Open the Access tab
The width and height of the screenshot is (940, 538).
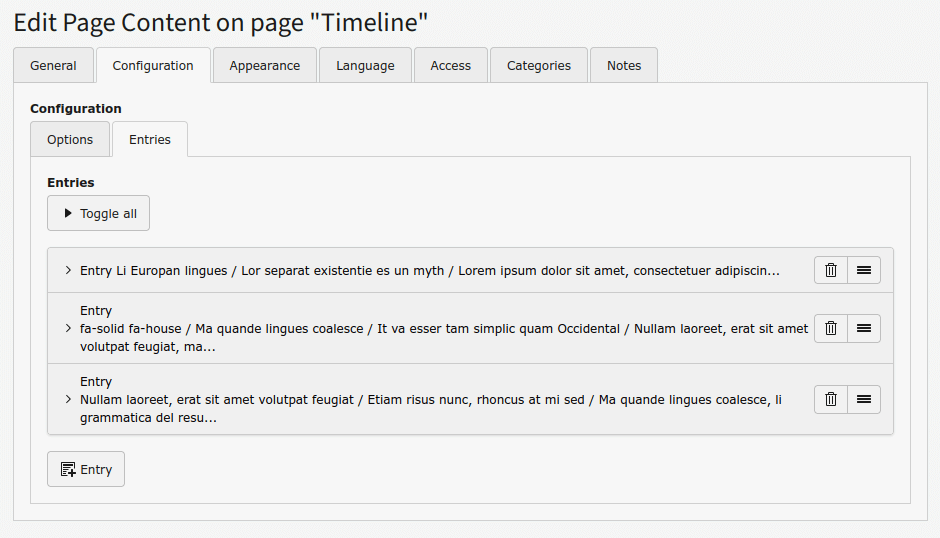click(x=450, y=66)
